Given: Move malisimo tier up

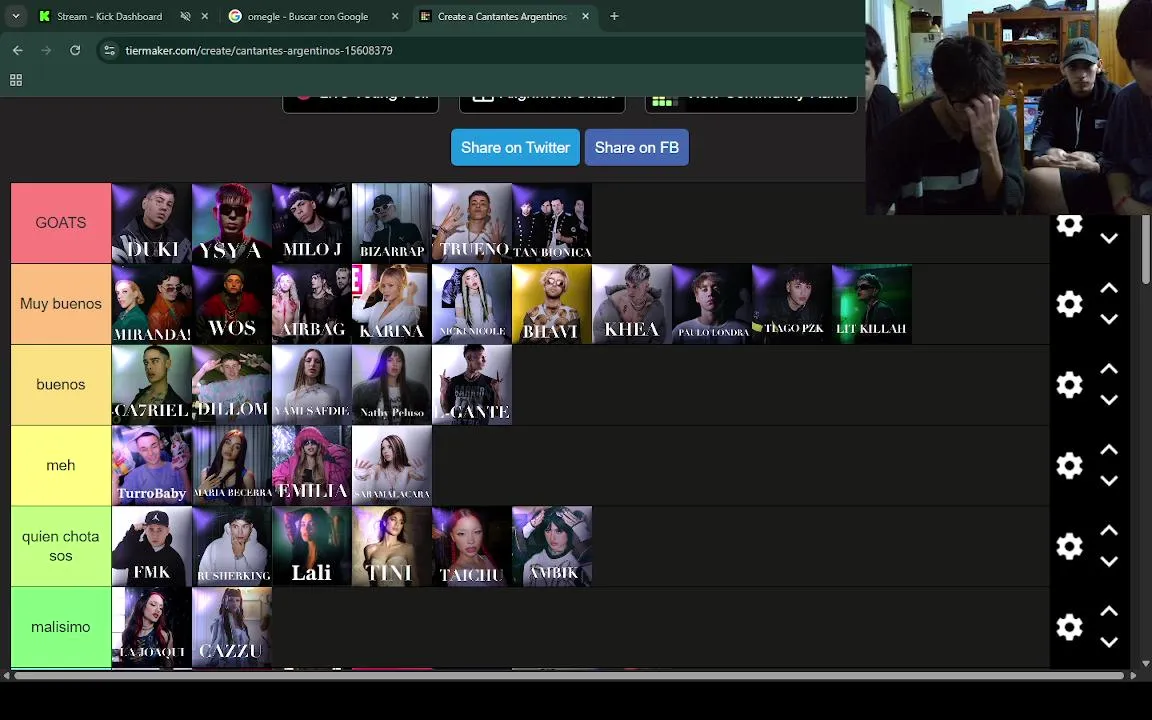Looking at the screenshot, I should click(x=1109, y=611).
